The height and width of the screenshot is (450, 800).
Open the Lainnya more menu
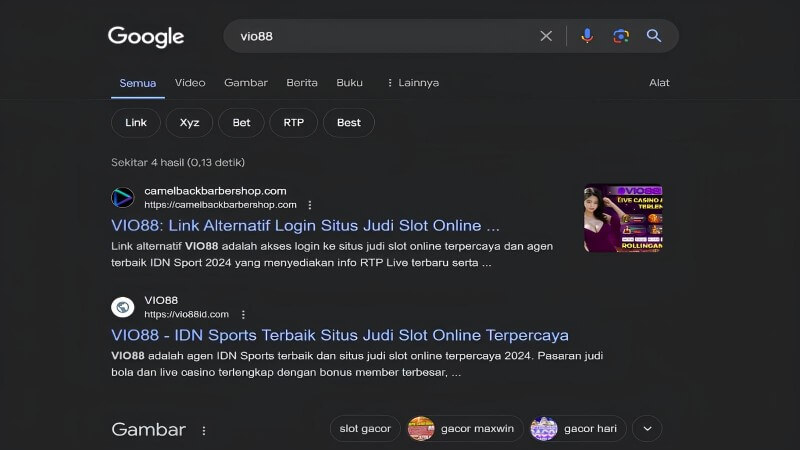pyautogui.click(x=412, y=83)
